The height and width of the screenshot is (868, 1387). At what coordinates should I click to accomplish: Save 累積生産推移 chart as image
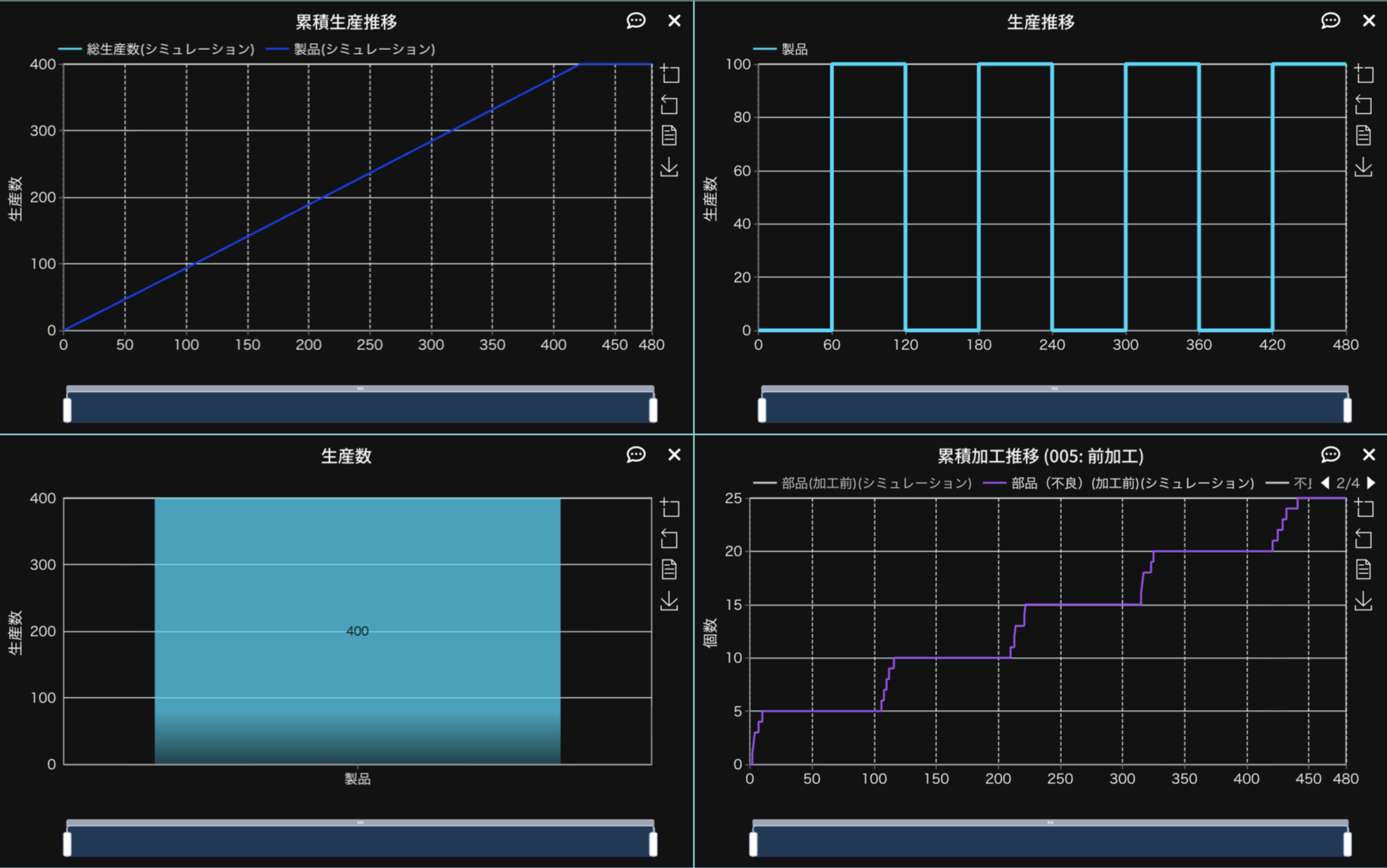669,167
